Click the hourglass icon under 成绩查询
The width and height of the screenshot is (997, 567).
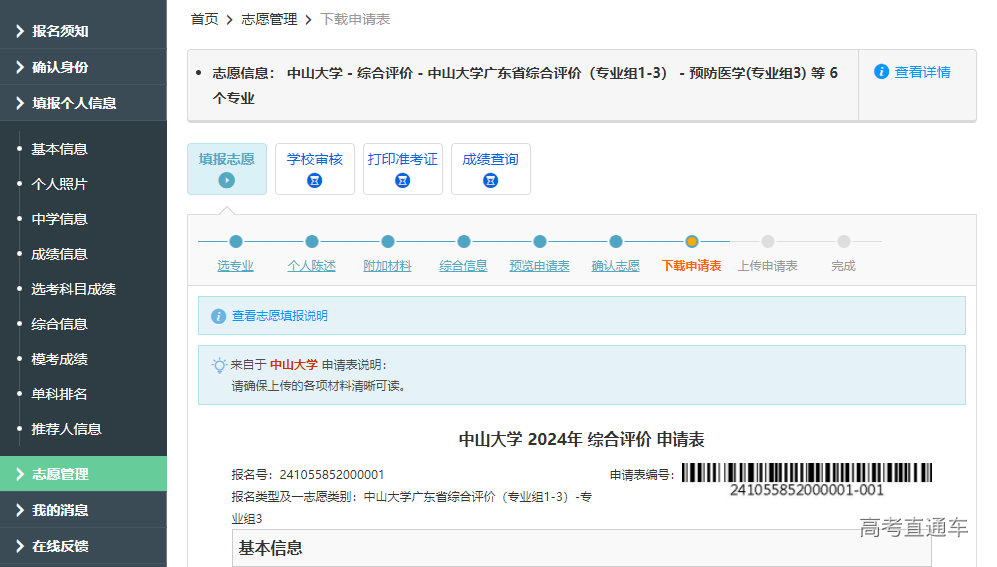[x=491, y=181]
